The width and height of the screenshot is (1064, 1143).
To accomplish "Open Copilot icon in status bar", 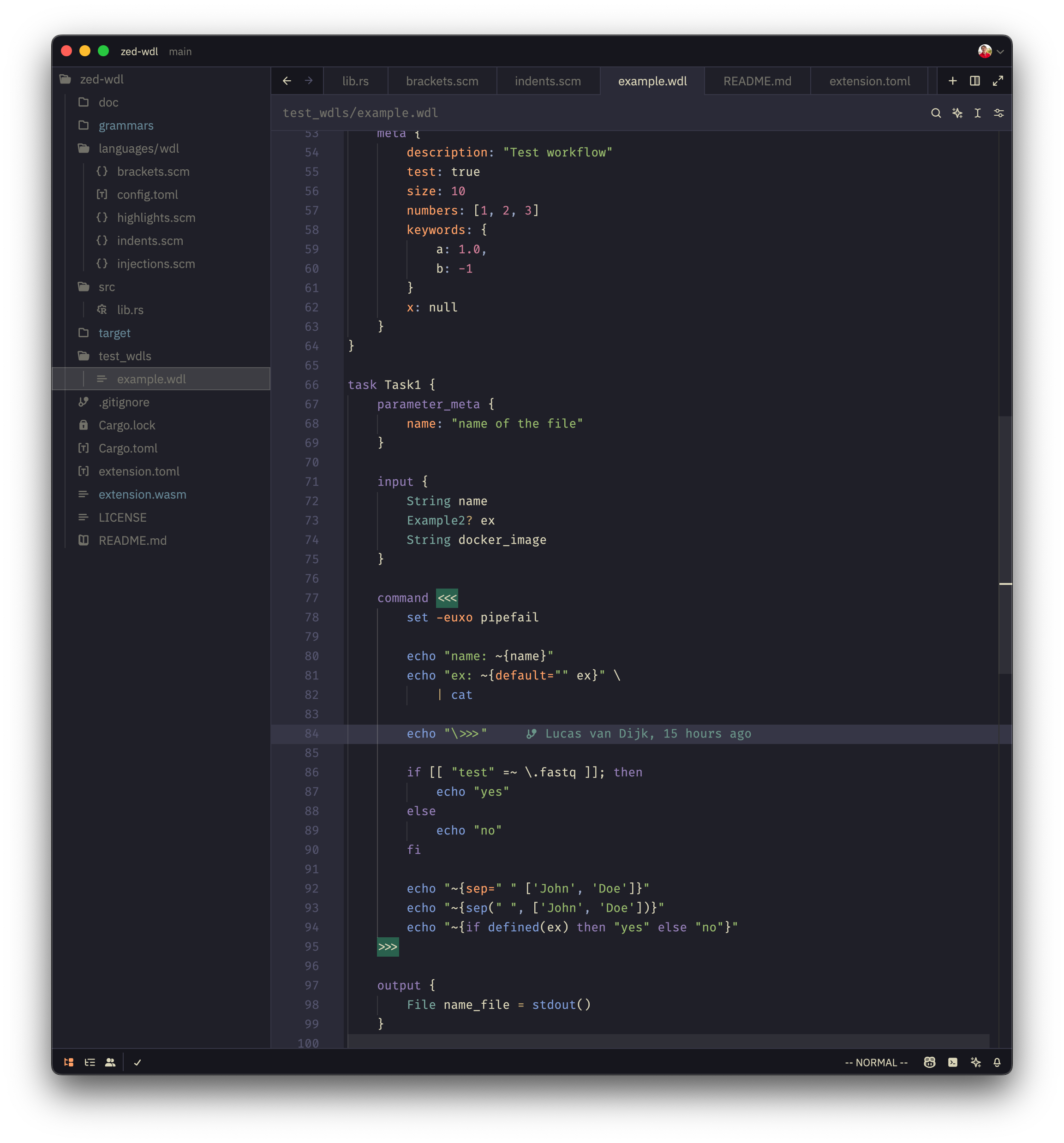I will tap(929, 1062).
